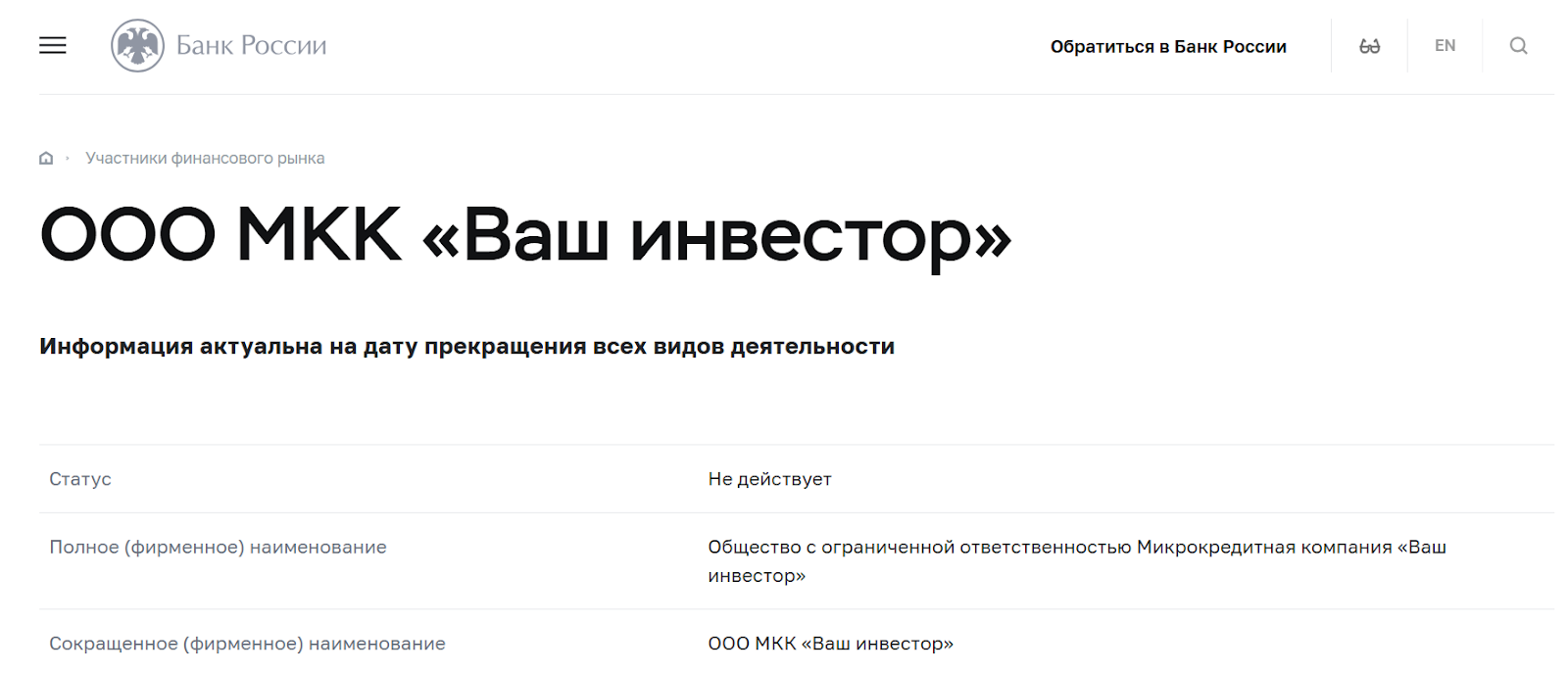This screenshot has width=1568, height=674.
Task: Click «Сокращенное (фирменное) наименование» label
Action: [x=247, y=644]
